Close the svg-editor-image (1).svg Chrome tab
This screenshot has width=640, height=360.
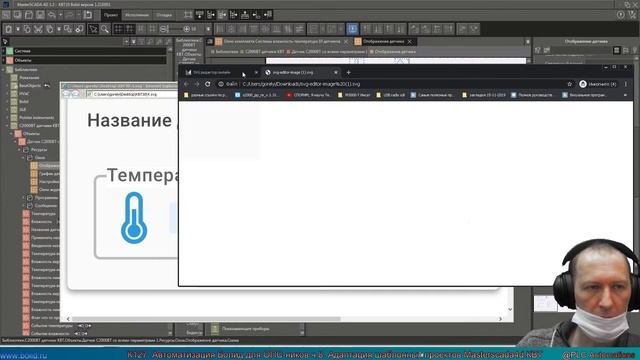(x=336, y=72)
